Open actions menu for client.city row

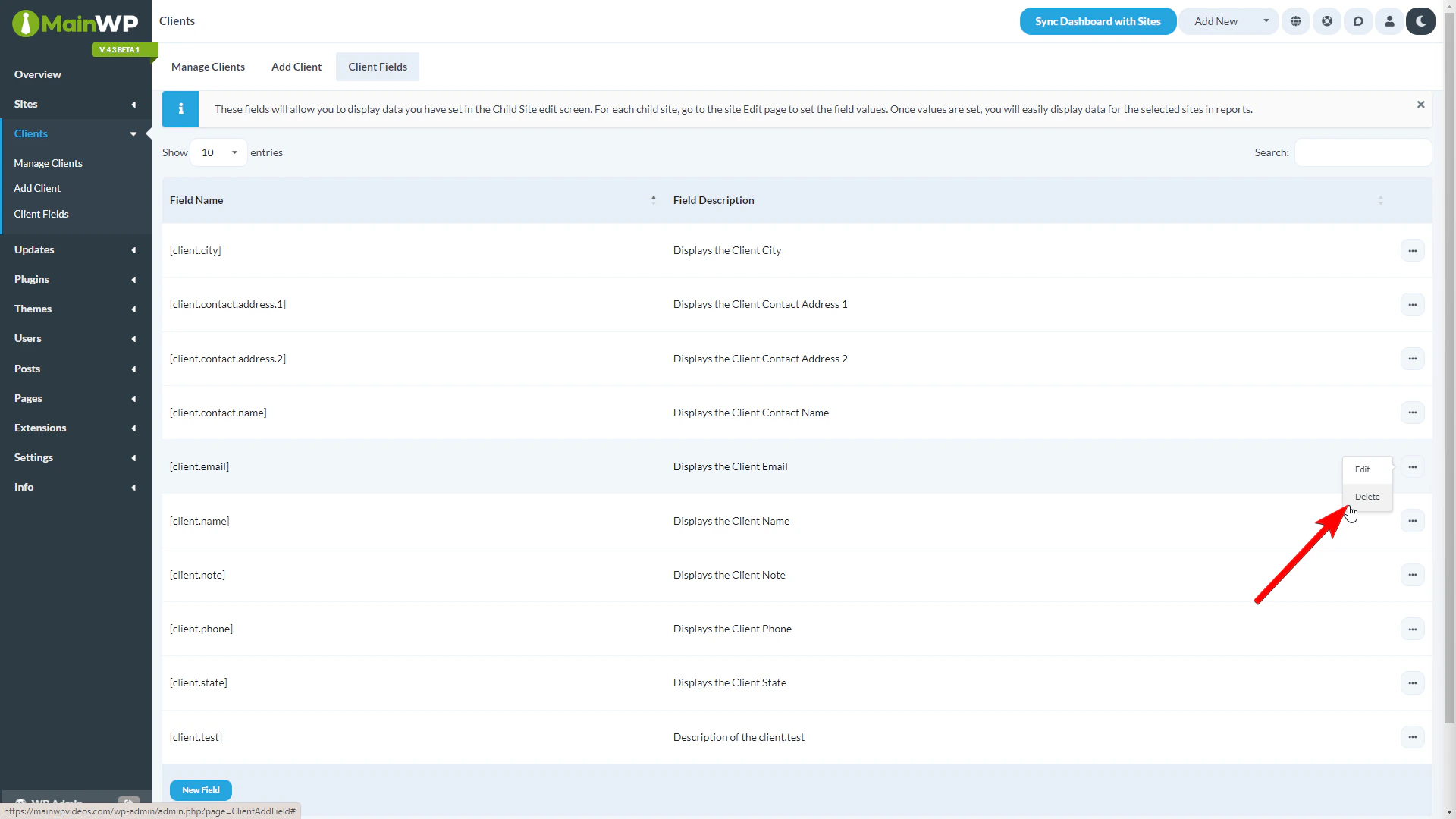(1412, 250)
